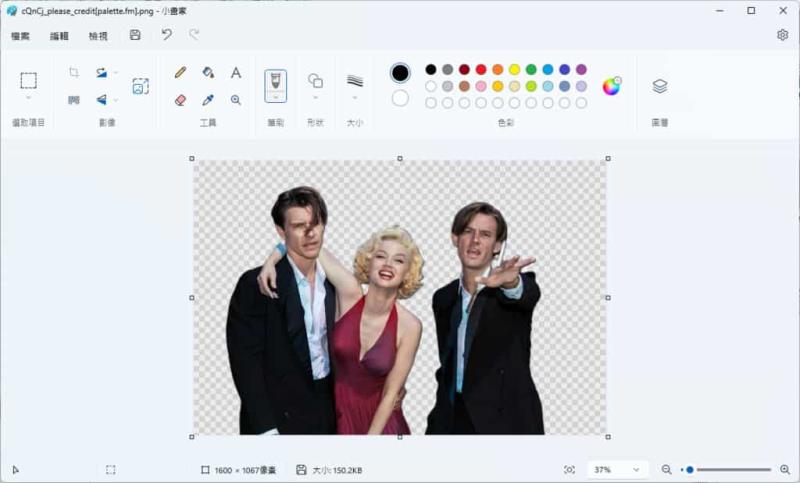Viewport: 800px width, 483px height.
Task: Click the selection size icon in status bar
Action: [x=111, y=470]
